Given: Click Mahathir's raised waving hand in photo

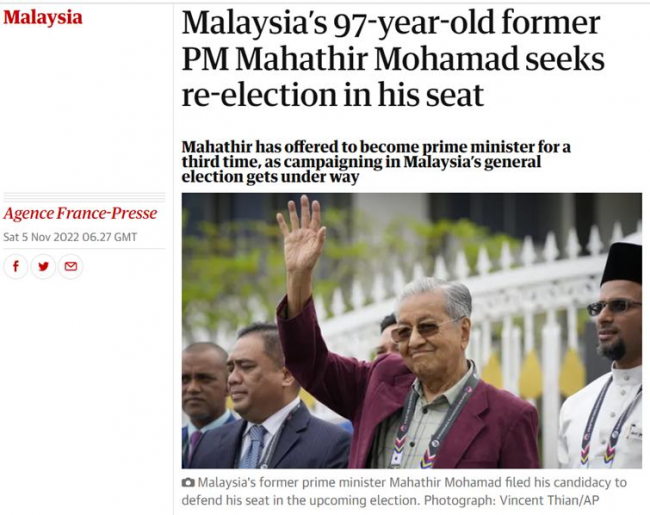Looking at the screenshot, I should click(300, 237).
